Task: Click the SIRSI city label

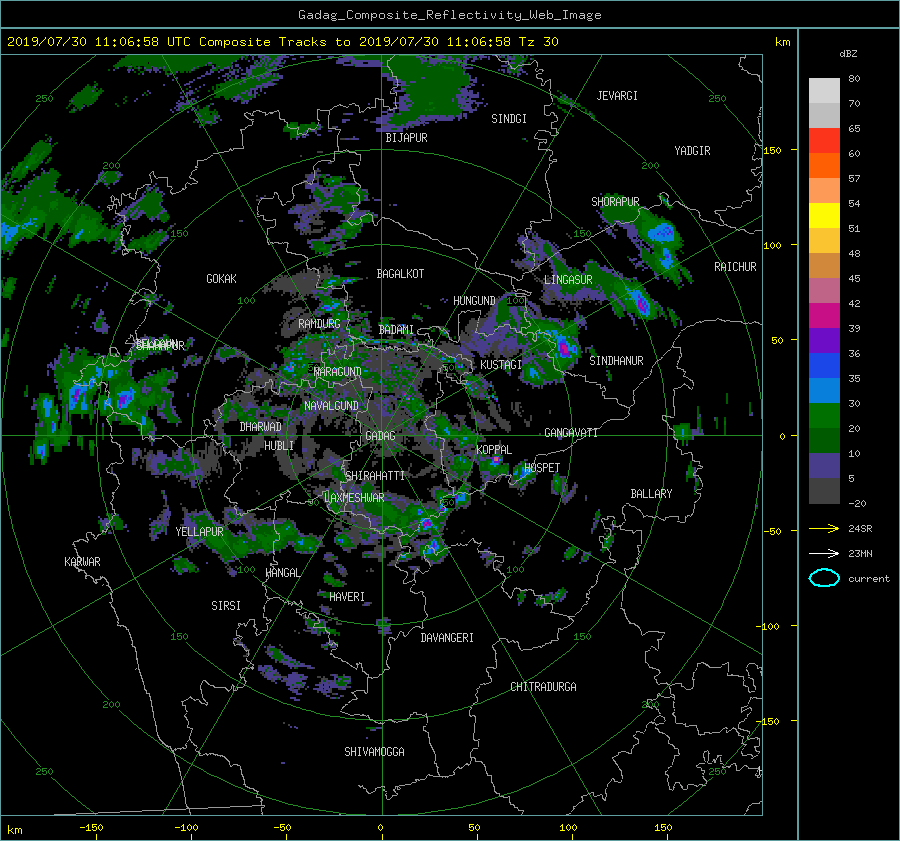Action: coord(226,606)
